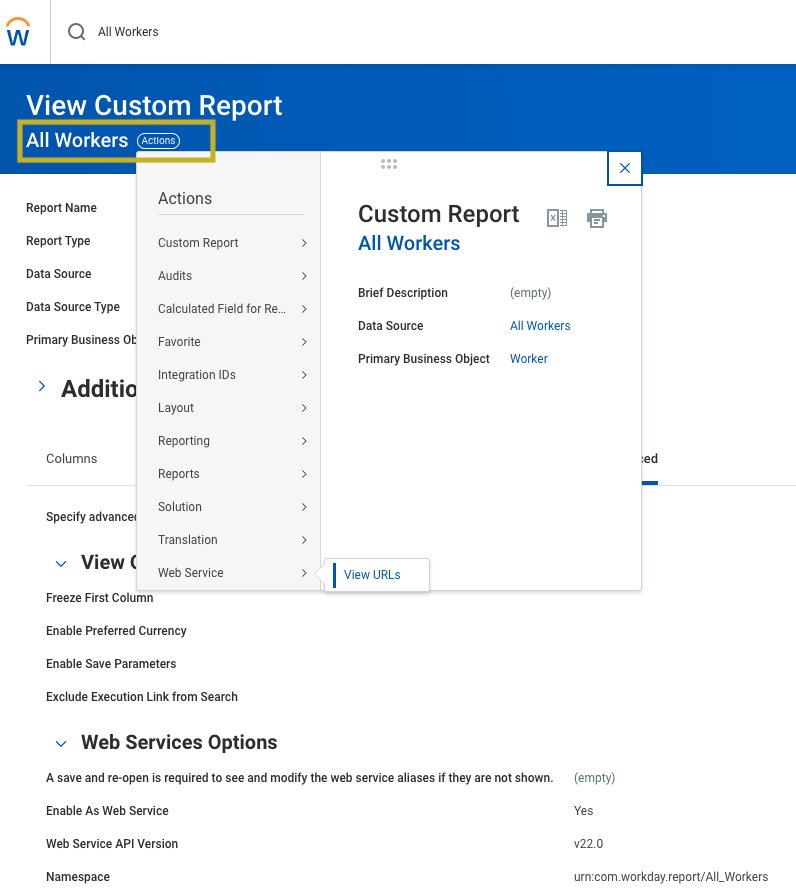Image resolution: width=796 pixels, height=894 pixels.
Task: Click the Namespace label
Action: point(78,877)
